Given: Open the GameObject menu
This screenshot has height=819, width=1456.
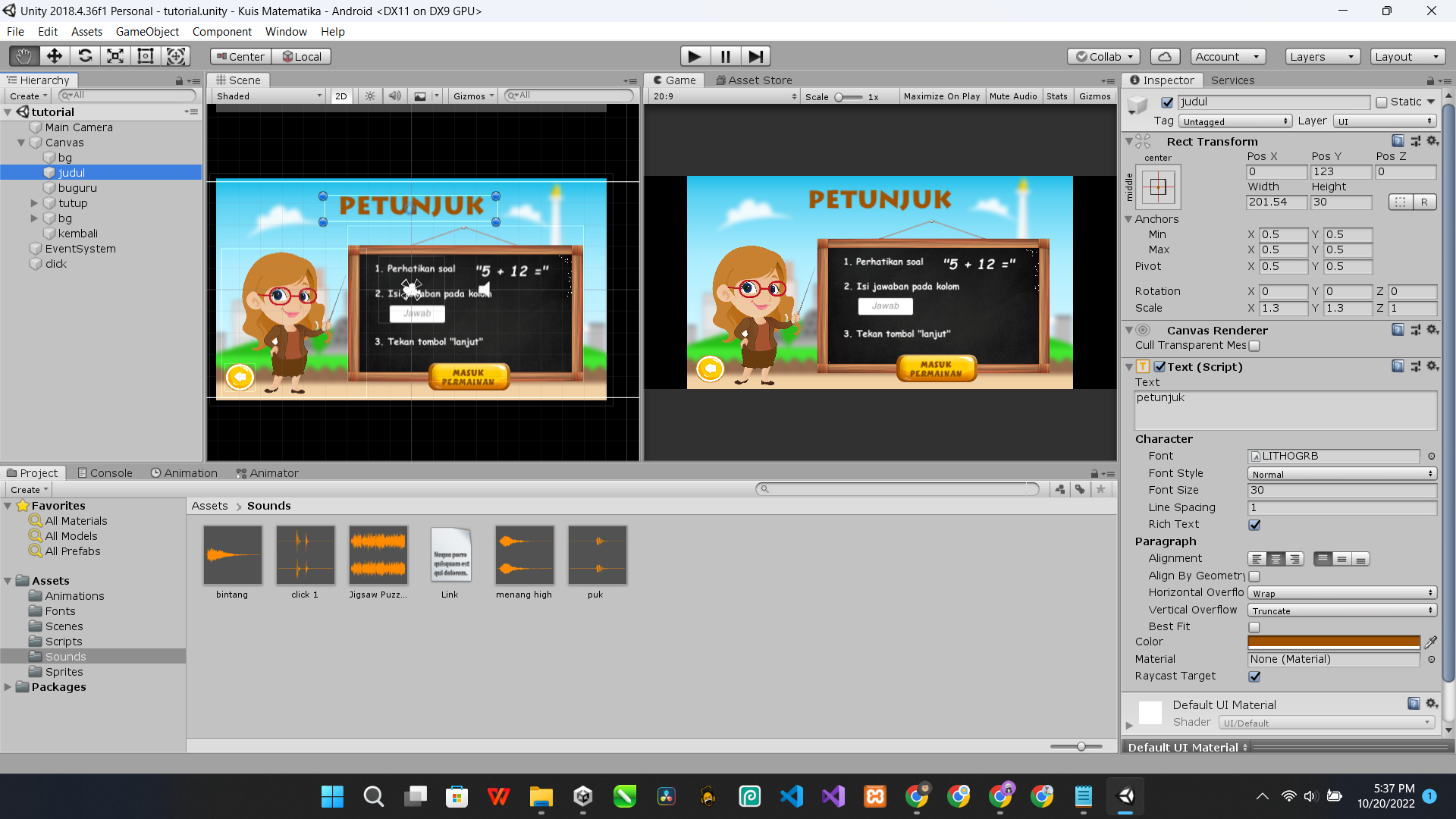Looking at the screenshot, I should (147, 32).
